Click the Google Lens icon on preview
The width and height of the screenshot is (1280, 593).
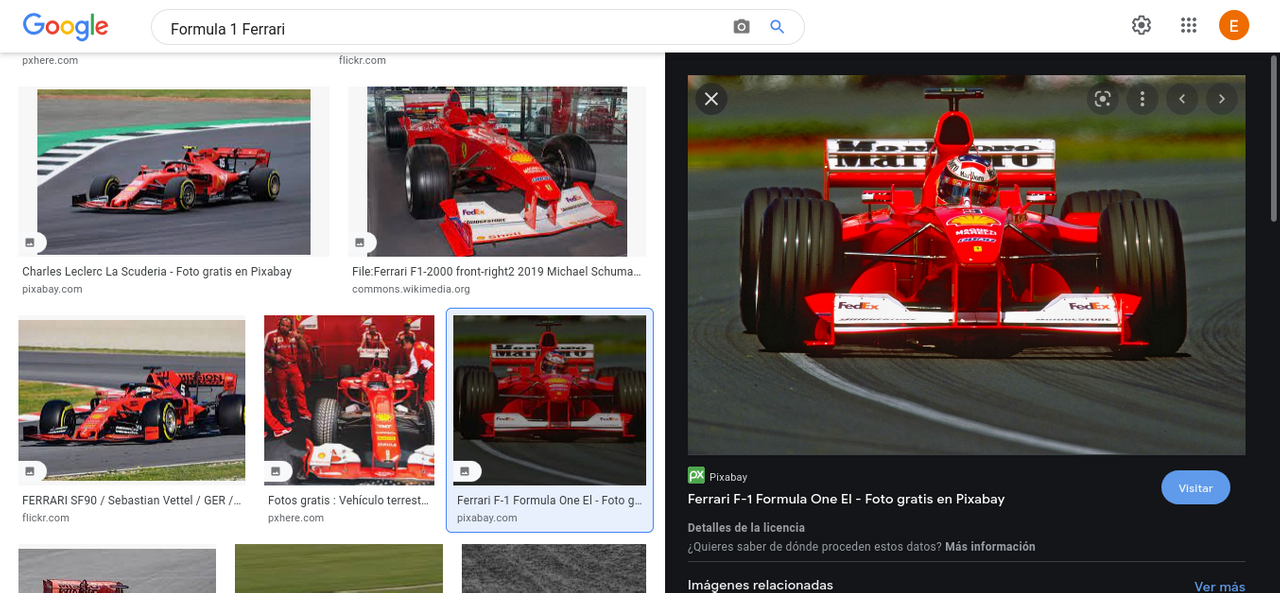(1102, 99)
